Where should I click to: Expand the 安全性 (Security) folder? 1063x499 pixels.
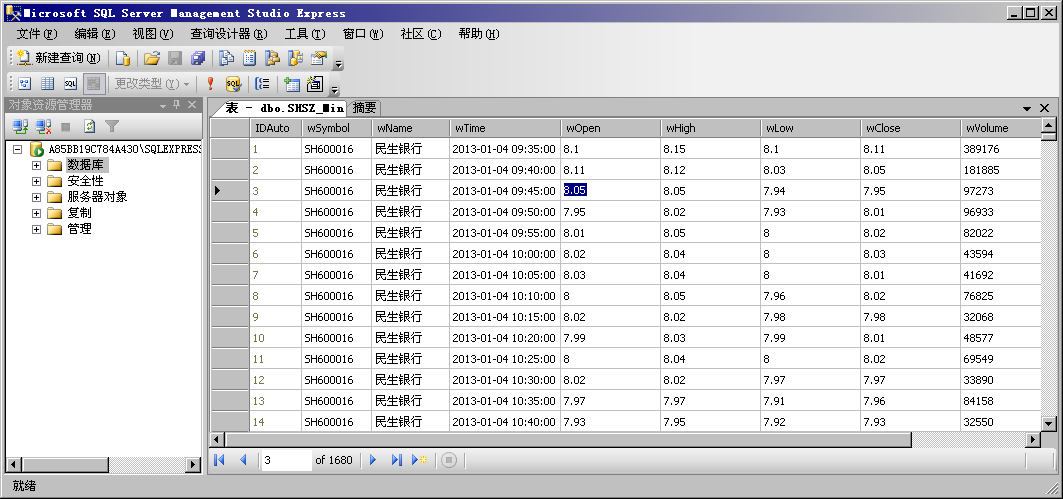point(36,181)
